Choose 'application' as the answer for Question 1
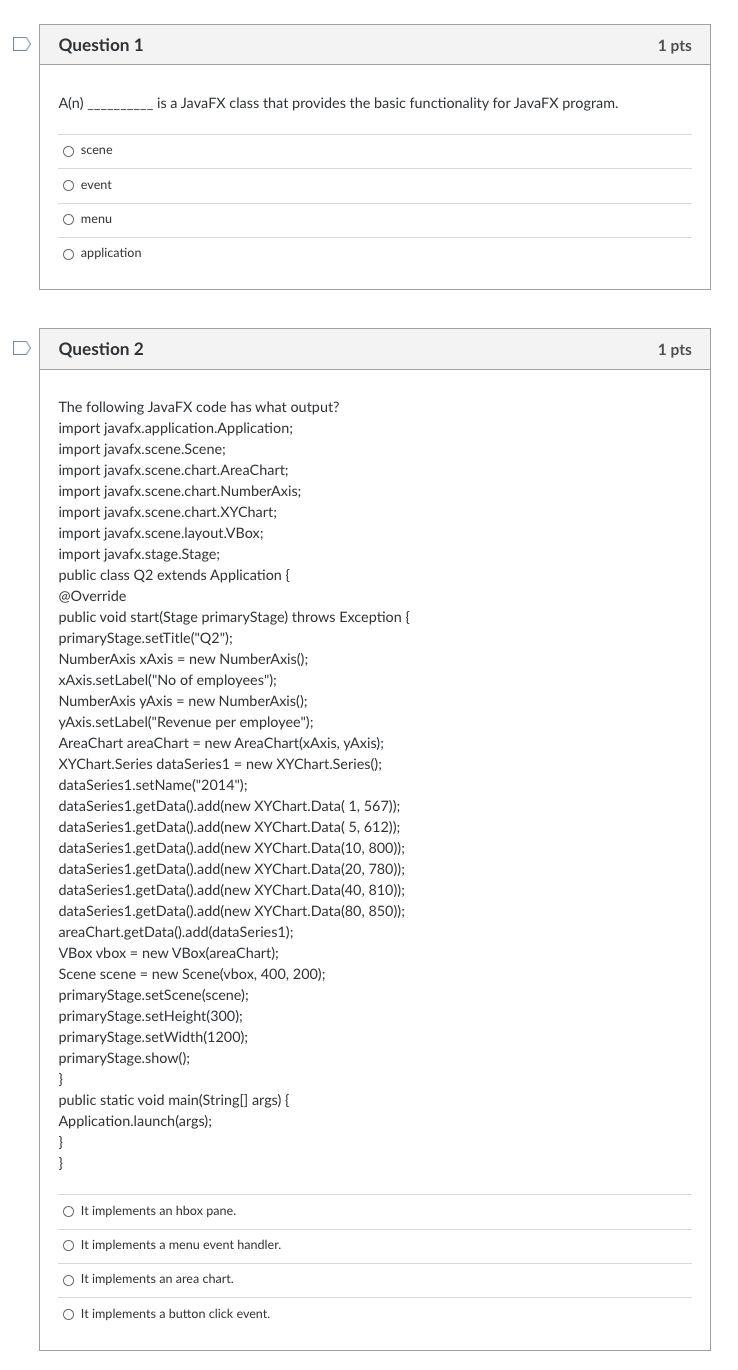Image resolution: width=738 pixels, height=1370 pixels. (x=68, y=253)
